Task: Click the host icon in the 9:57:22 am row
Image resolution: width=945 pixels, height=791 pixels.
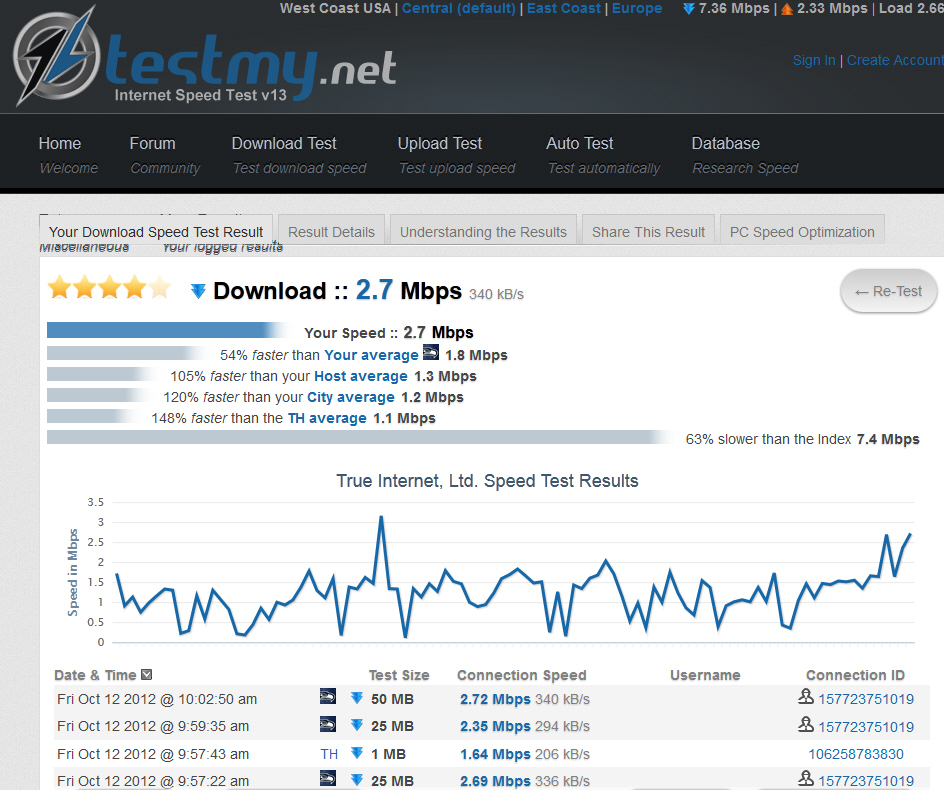Action: (x=328, y=778)
